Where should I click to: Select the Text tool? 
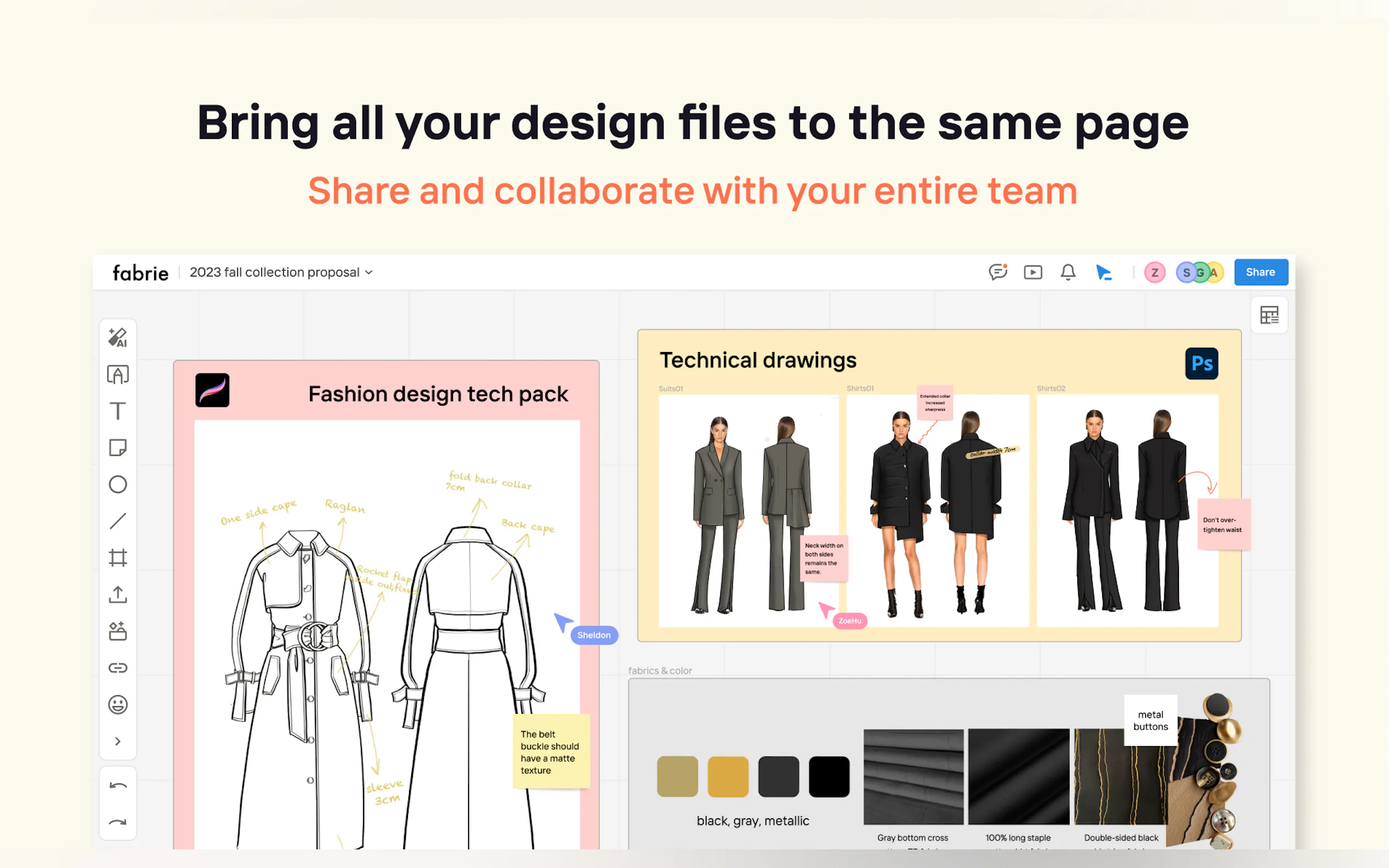pyautogui.click(x=118, y=411)
